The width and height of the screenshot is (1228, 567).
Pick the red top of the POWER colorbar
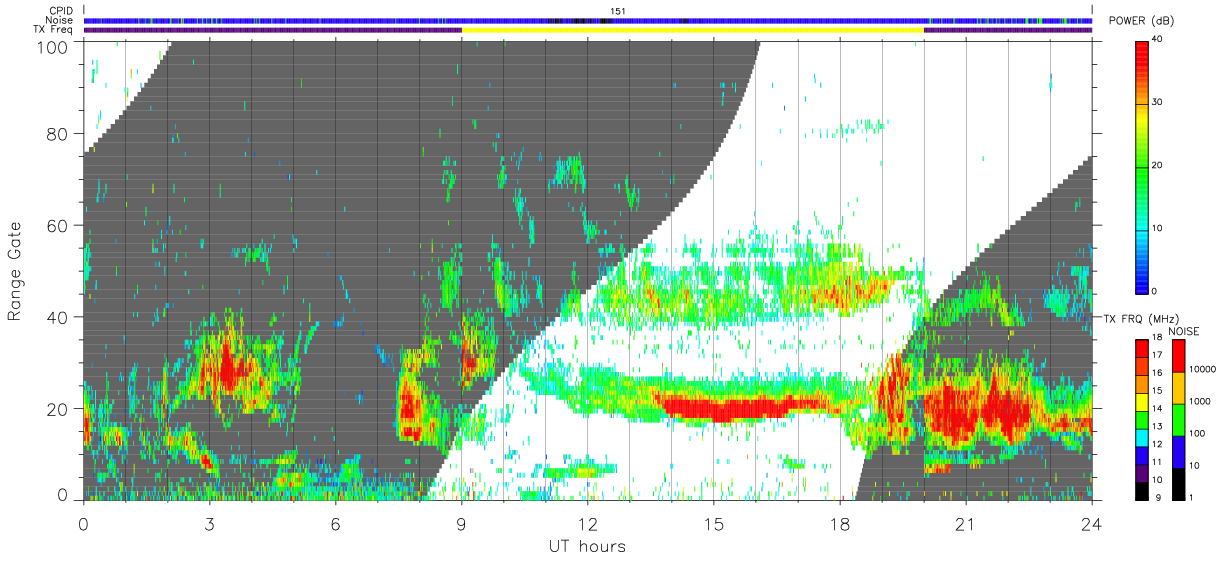1141,50
